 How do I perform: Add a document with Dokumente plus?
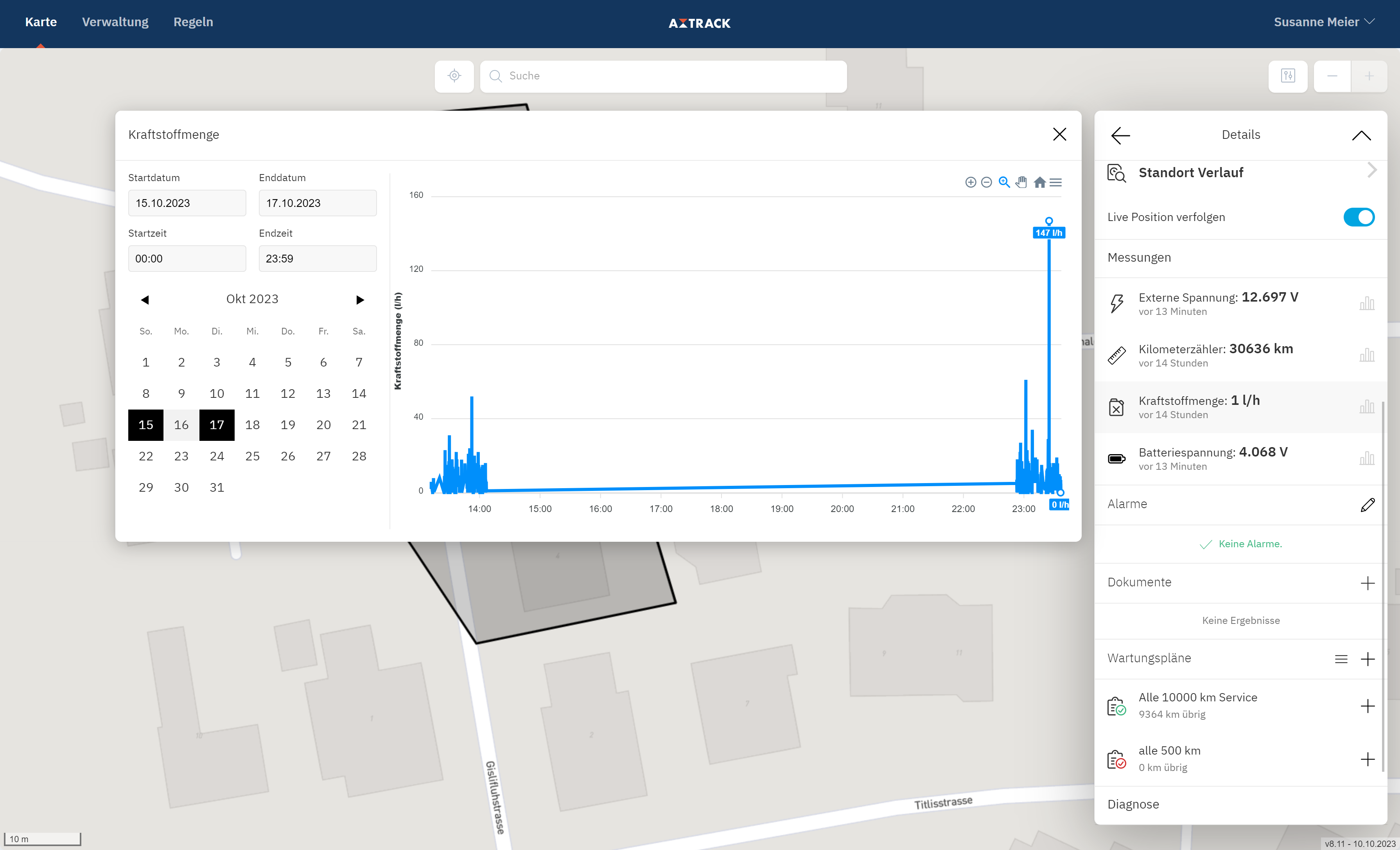coord(1368,583)
